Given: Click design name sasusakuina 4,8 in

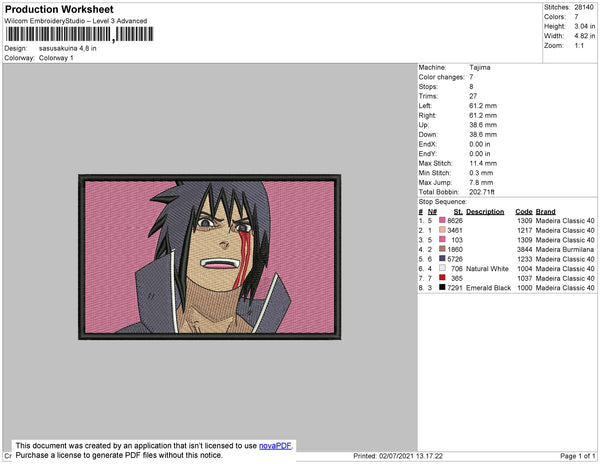Looking at the screenshot, I should pos(68,49).
